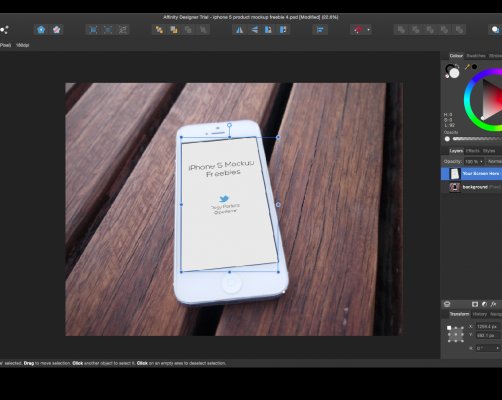Click the Y position input field
502x400 pixels.
[487, 336]
